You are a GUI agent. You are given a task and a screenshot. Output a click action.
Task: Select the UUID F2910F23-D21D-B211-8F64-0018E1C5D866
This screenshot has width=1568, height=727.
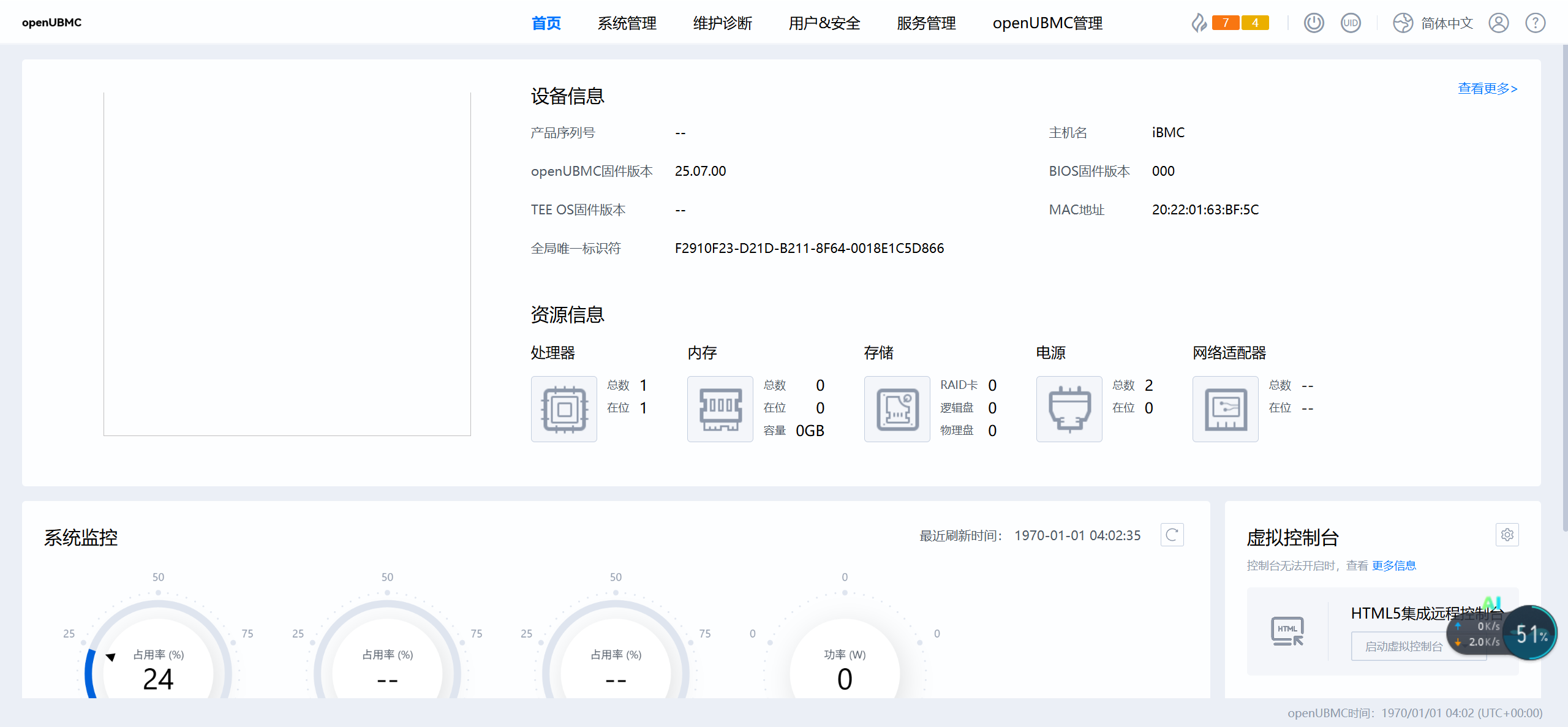click(809, 248)
